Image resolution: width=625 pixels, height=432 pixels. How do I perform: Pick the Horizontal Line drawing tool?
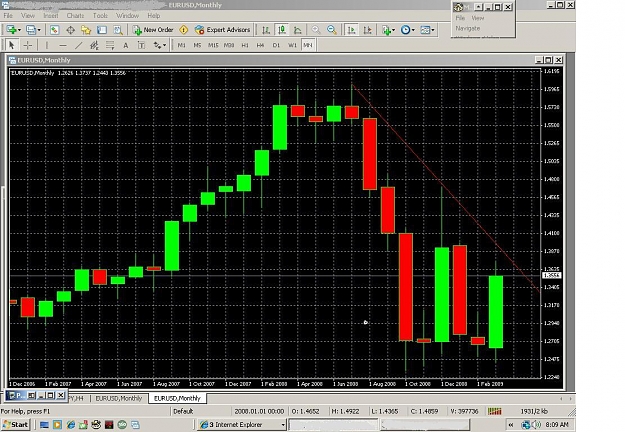63,45
